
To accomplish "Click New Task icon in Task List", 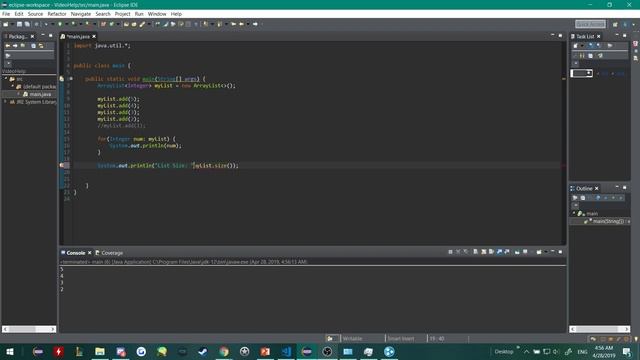I will coord(576,46).
